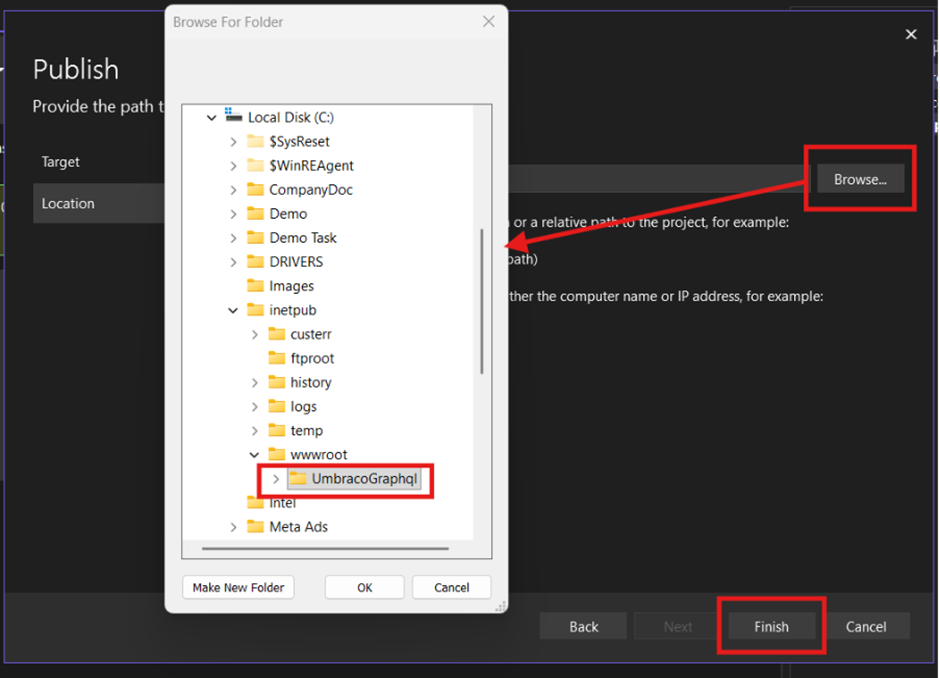Close the Browse For Folder dialog
The width and height of the screenshot is (940, 678).
click(x=488, y=21)
